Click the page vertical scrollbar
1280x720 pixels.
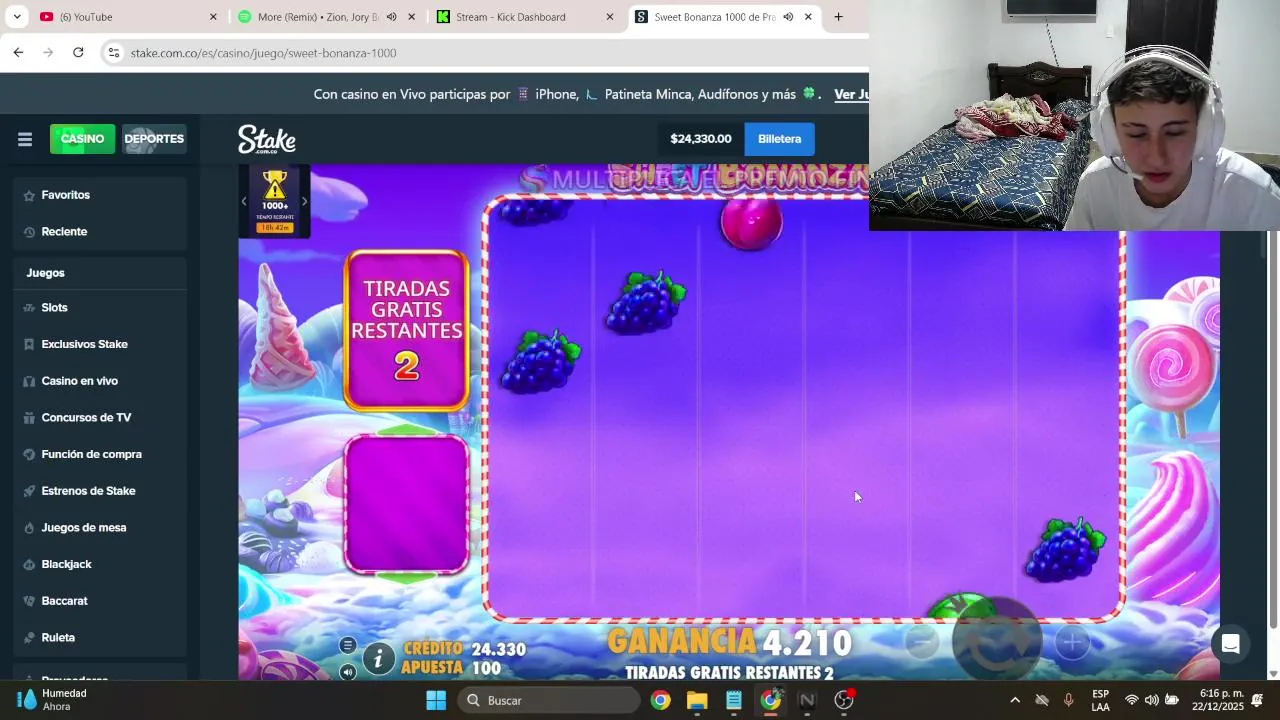pyautogui.click(x=1273, y=430)
